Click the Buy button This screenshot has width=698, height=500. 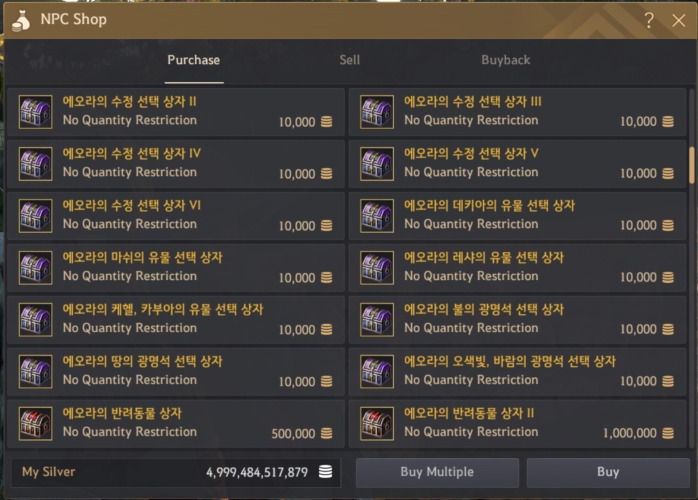pos(608,472)
